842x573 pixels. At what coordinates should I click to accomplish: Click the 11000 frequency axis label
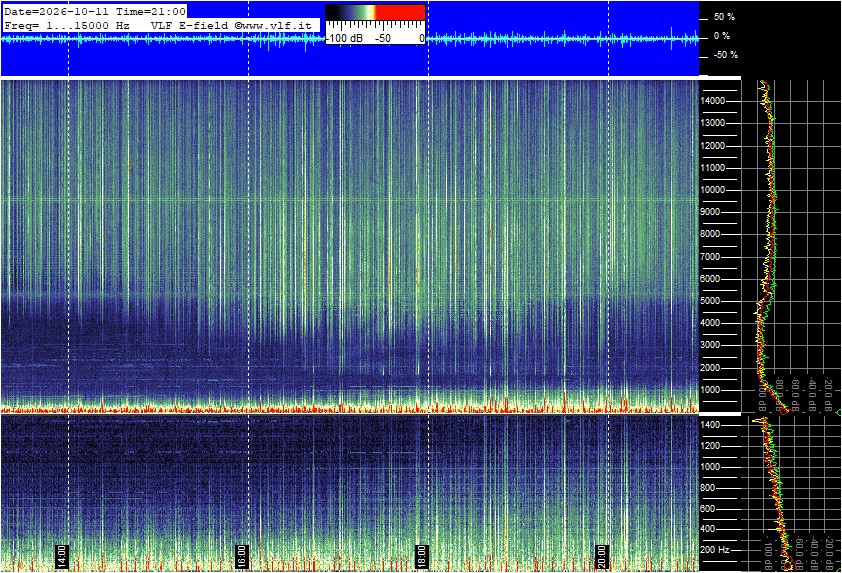click(x=713, y=168)
